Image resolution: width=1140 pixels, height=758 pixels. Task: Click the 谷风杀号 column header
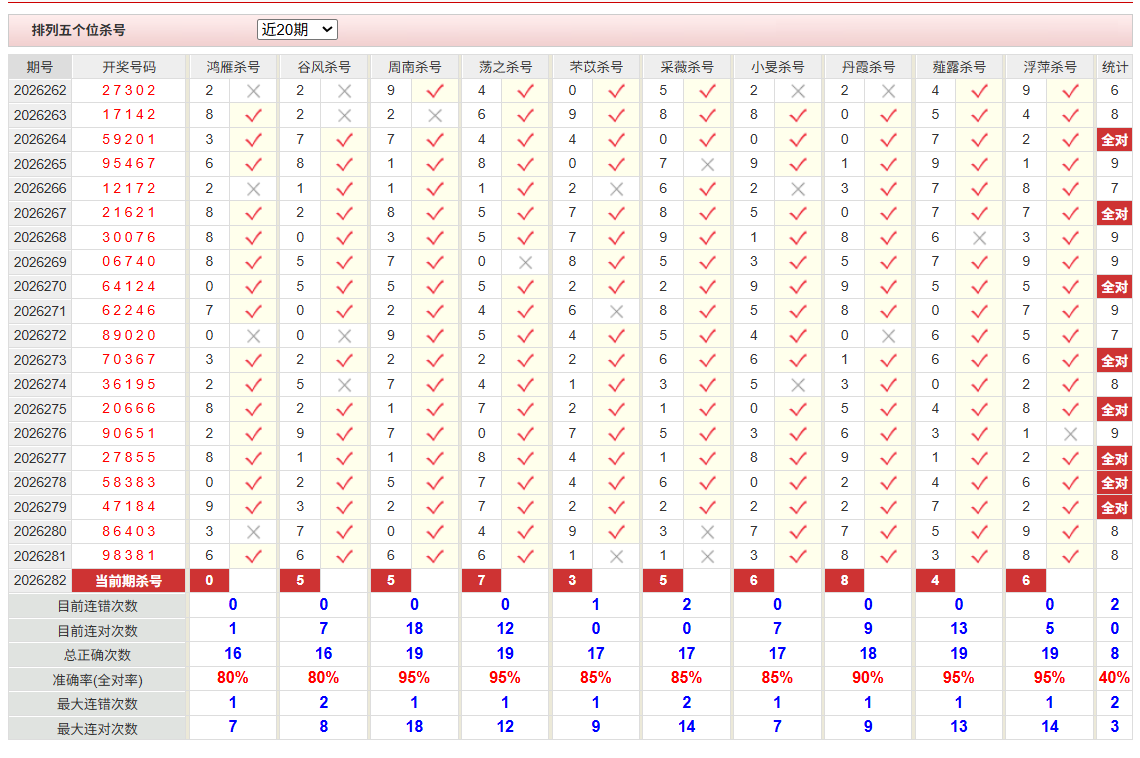[x=324, y=67]
